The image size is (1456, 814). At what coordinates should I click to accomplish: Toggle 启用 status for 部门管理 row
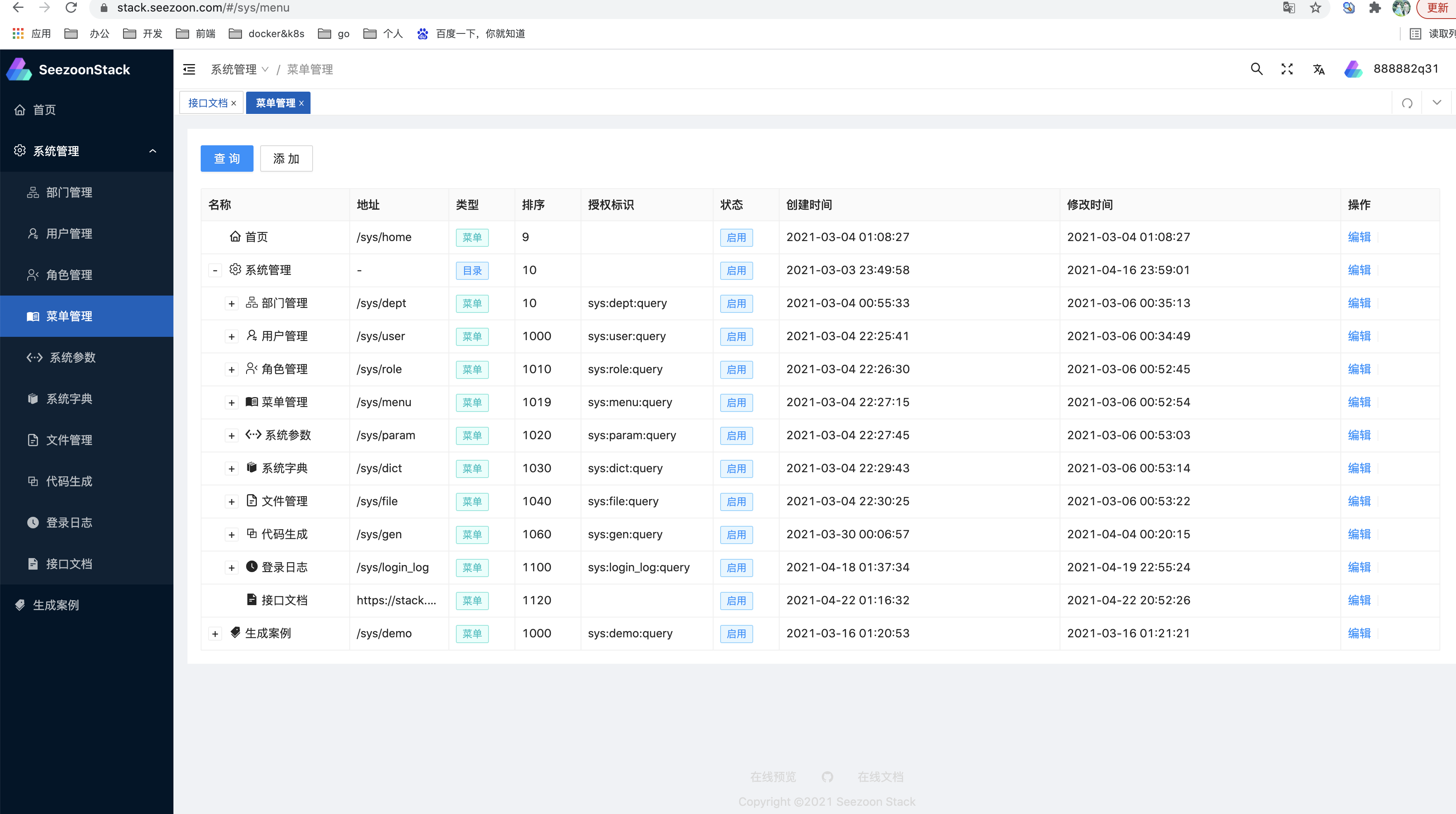(x=737, y=303)
